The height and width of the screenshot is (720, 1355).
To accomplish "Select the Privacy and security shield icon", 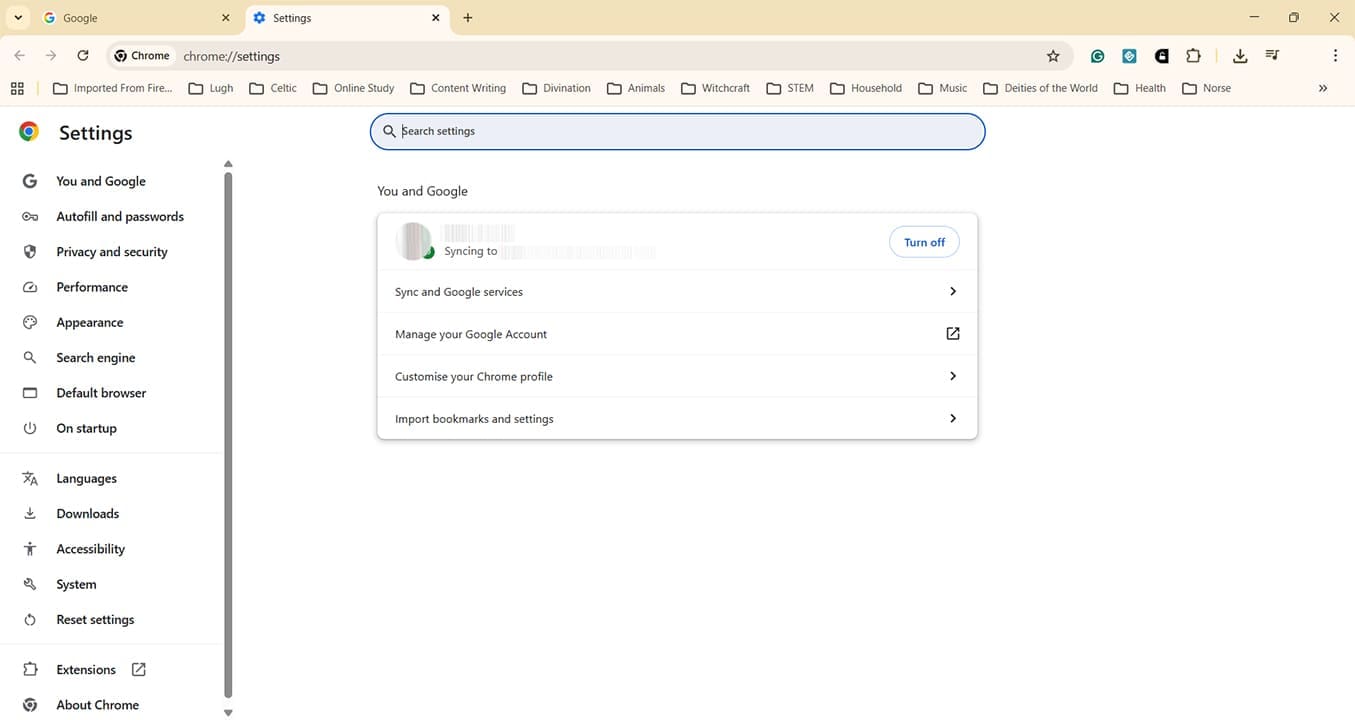I will point(29,251).
